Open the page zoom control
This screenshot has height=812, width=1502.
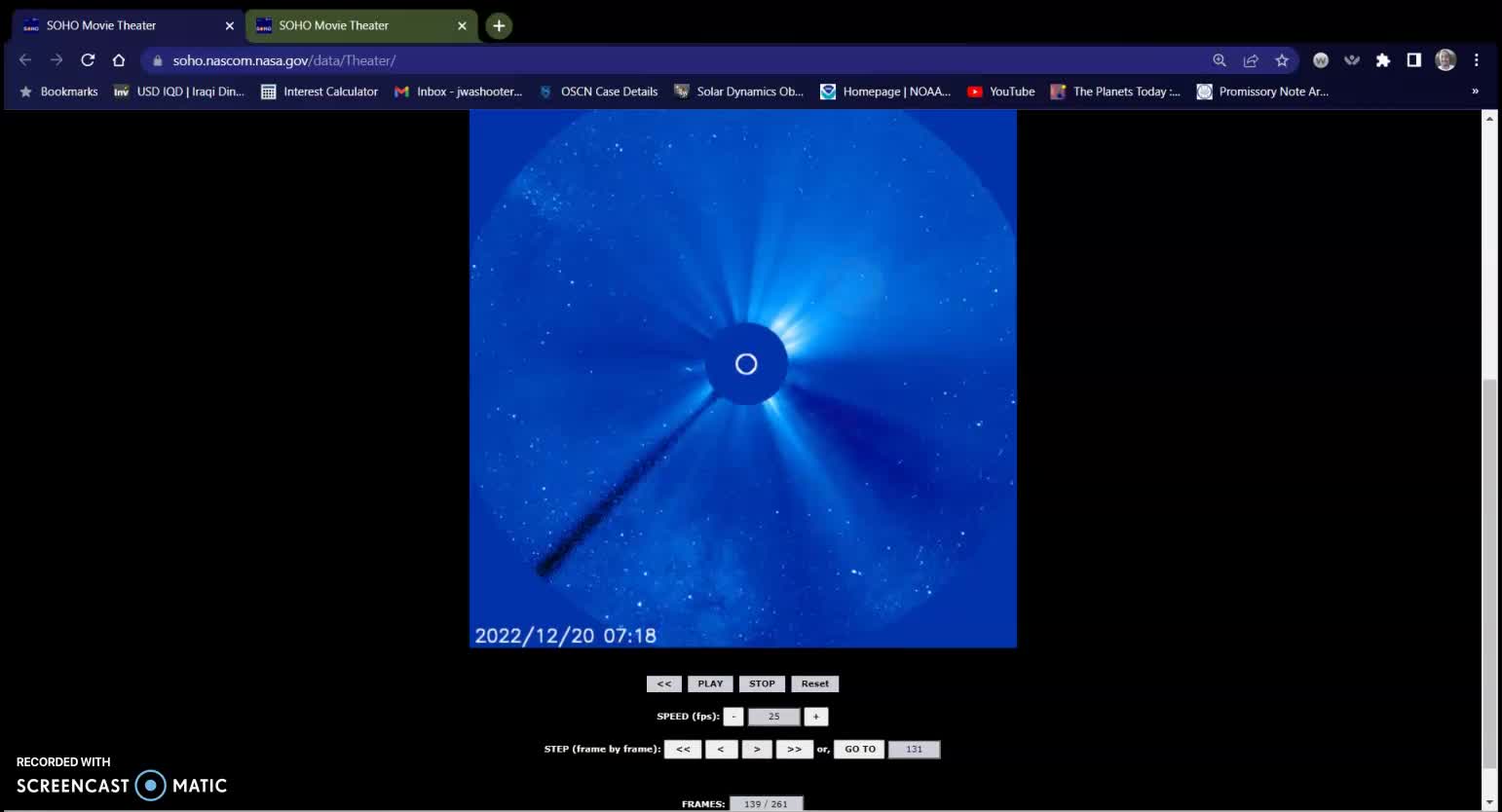point(1219,60)
